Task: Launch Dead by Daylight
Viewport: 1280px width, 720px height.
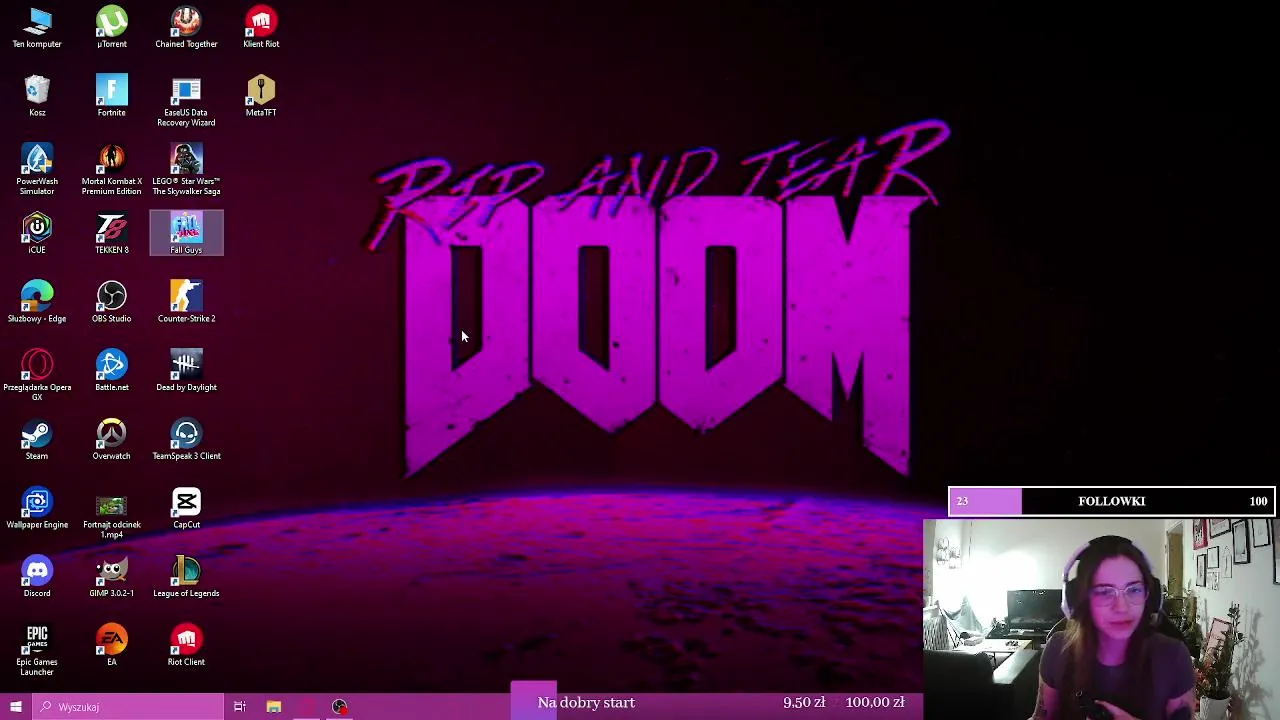Action: [186, 370]
